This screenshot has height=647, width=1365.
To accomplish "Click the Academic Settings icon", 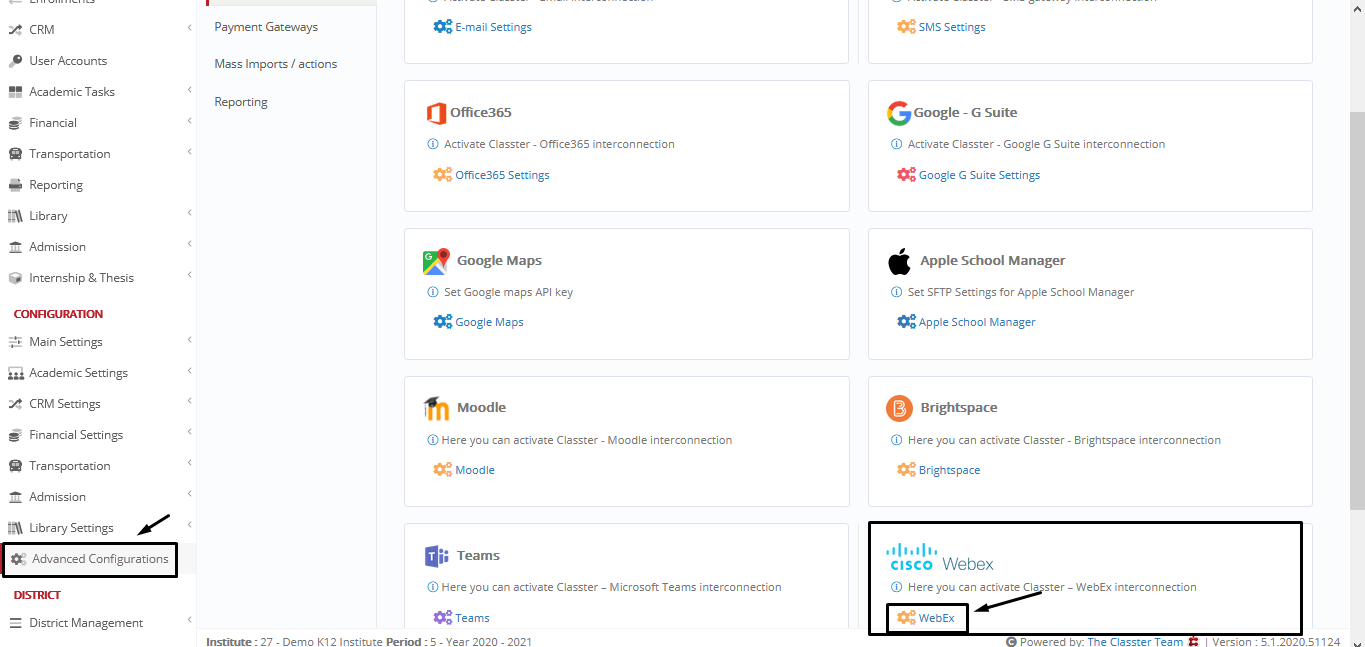I will (15, 373).
